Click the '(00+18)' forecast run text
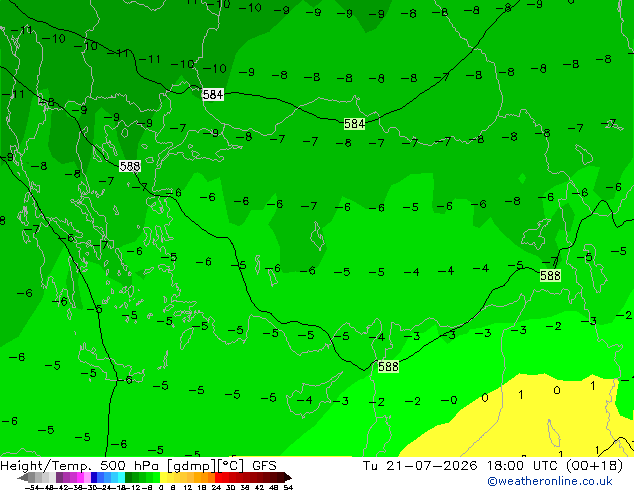 [x=594, y=466]
